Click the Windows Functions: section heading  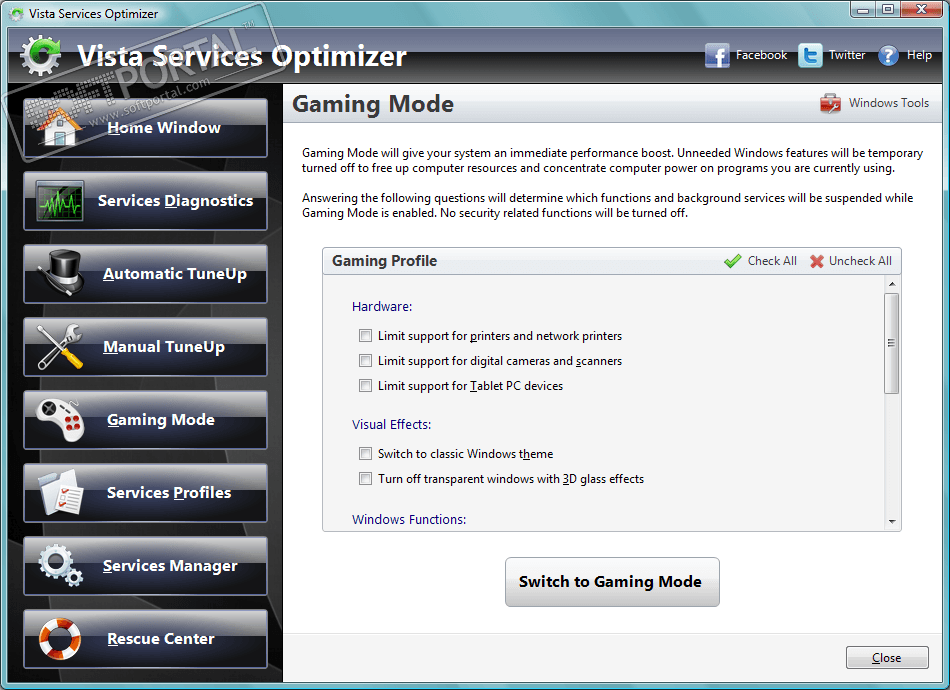(x=409, y=520)
